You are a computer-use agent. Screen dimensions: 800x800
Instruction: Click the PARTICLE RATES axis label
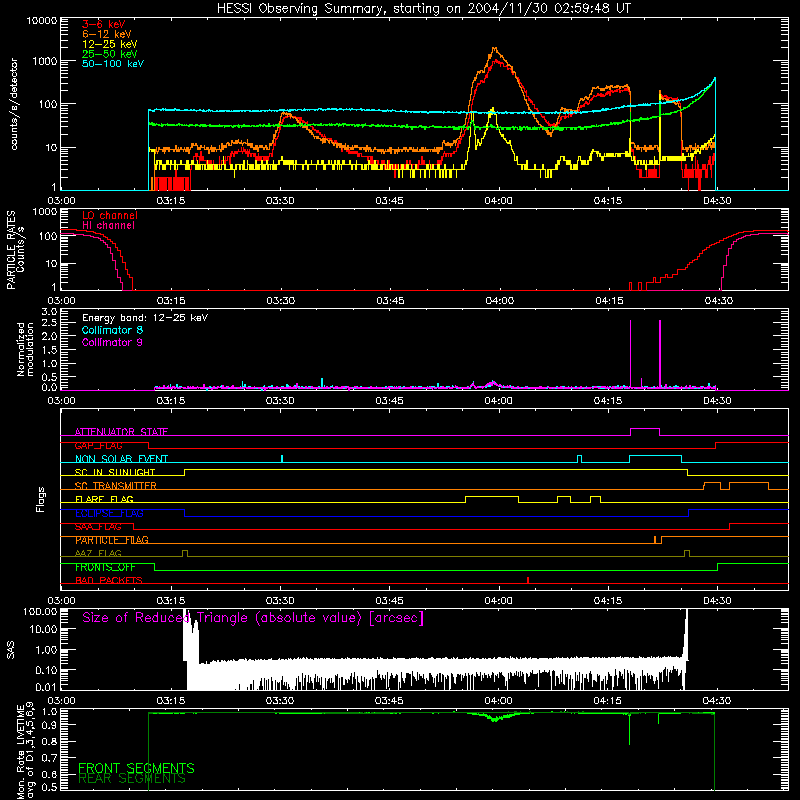[x=16, y=250]
